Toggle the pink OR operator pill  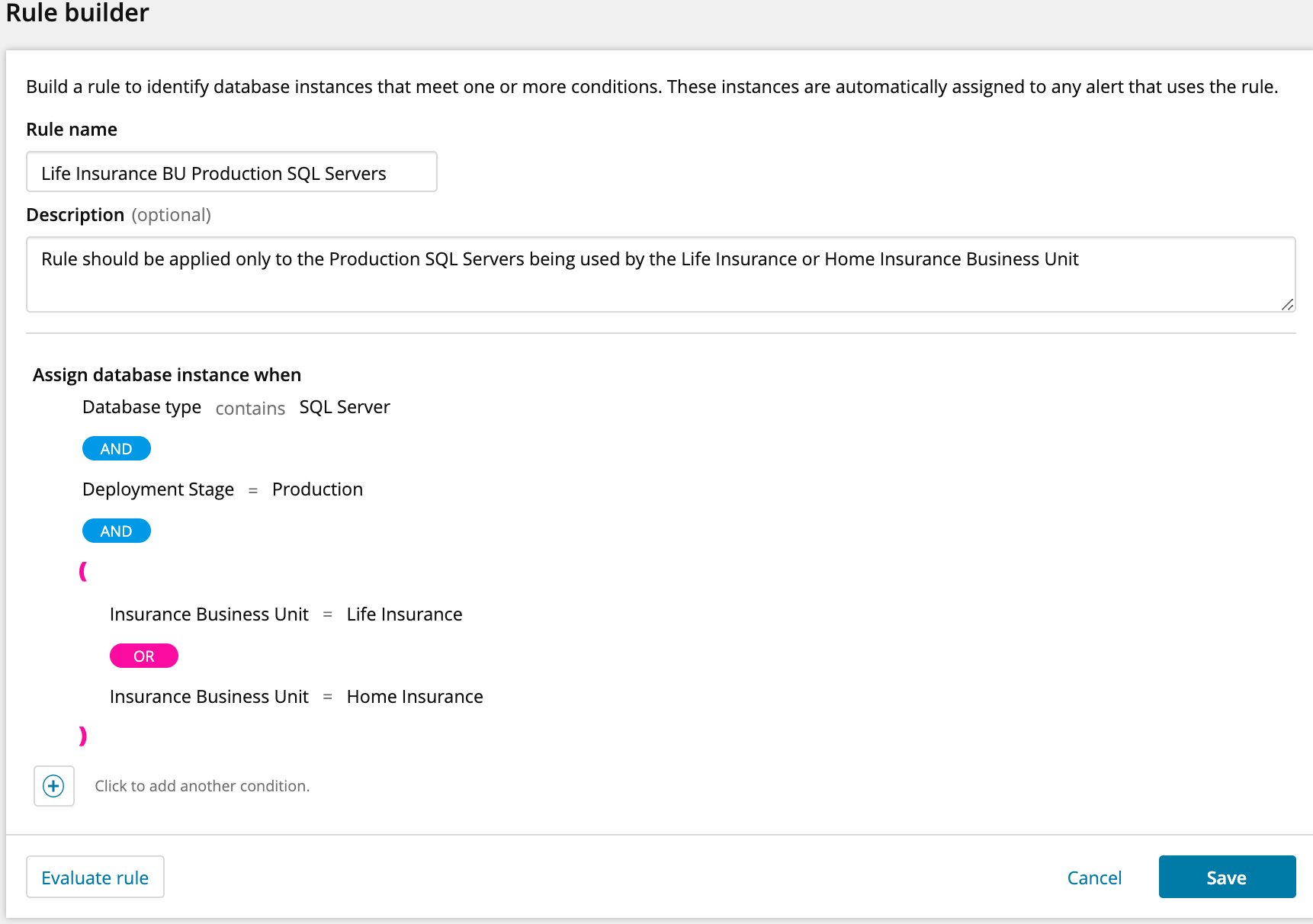click(144, 656)
